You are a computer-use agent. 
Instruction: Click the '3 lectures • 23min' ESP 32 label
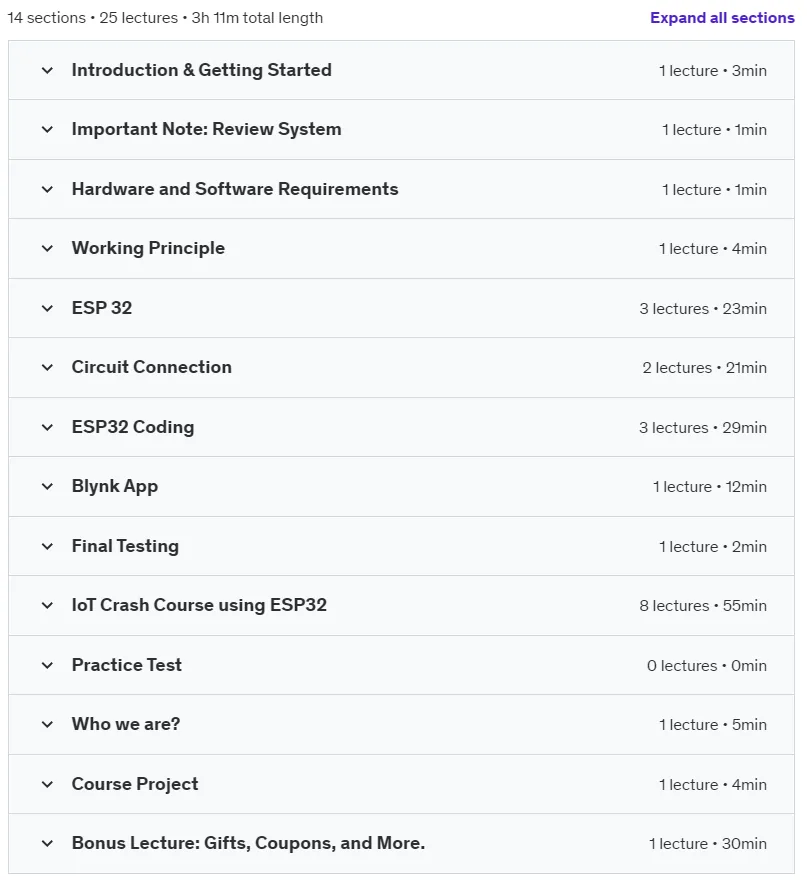(703, 309)
